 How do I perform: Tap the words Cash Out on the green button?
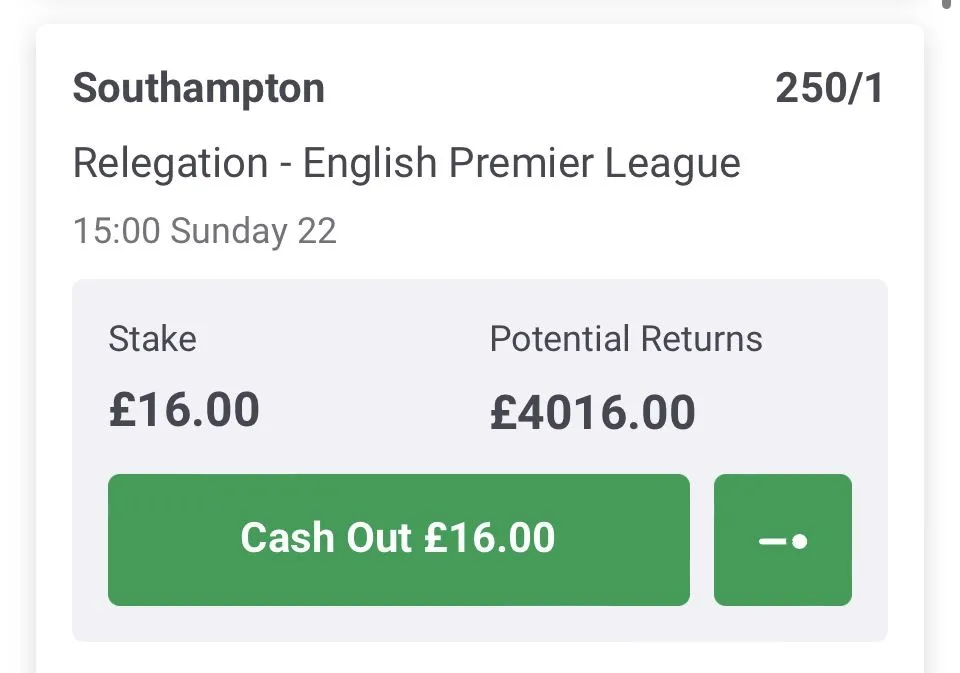click(x=327, y=538)
